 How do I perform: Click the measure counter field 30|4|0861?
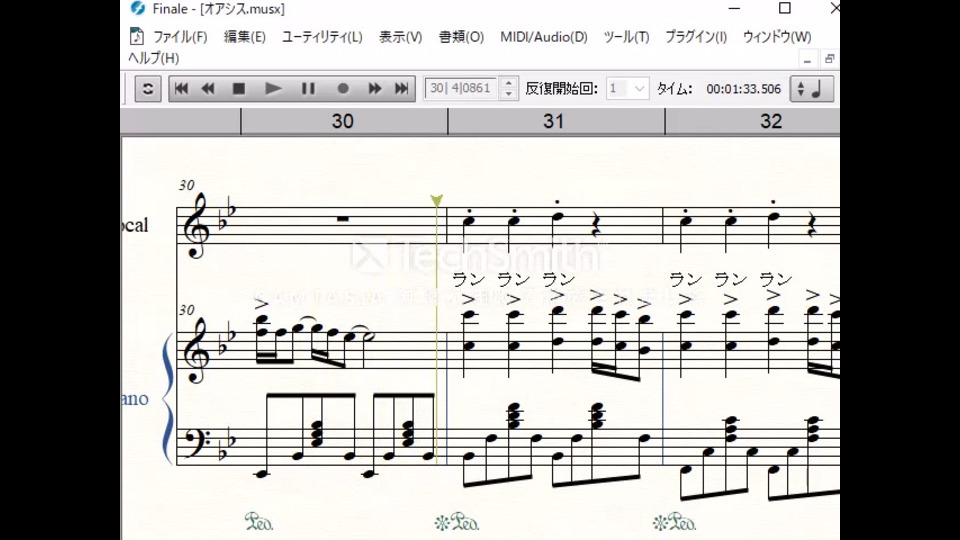click(462, 88)
